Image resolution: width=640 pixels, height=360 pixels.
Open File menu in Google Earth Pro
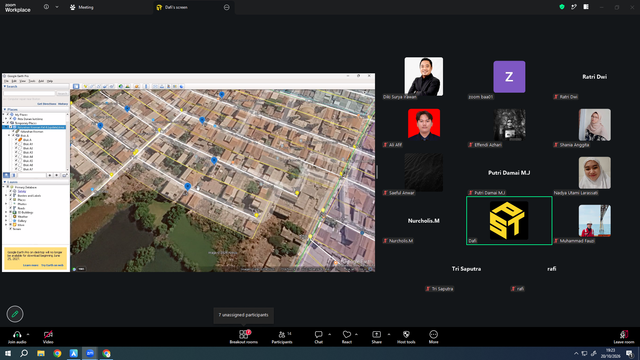point(6,81)
